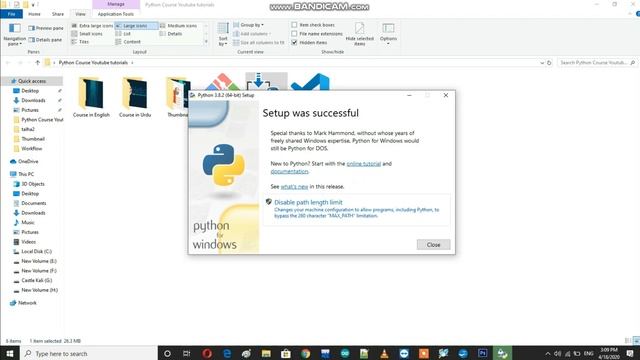Open address bar history dropdown
This screenshot has width=640, height=360.
point(542,63)
